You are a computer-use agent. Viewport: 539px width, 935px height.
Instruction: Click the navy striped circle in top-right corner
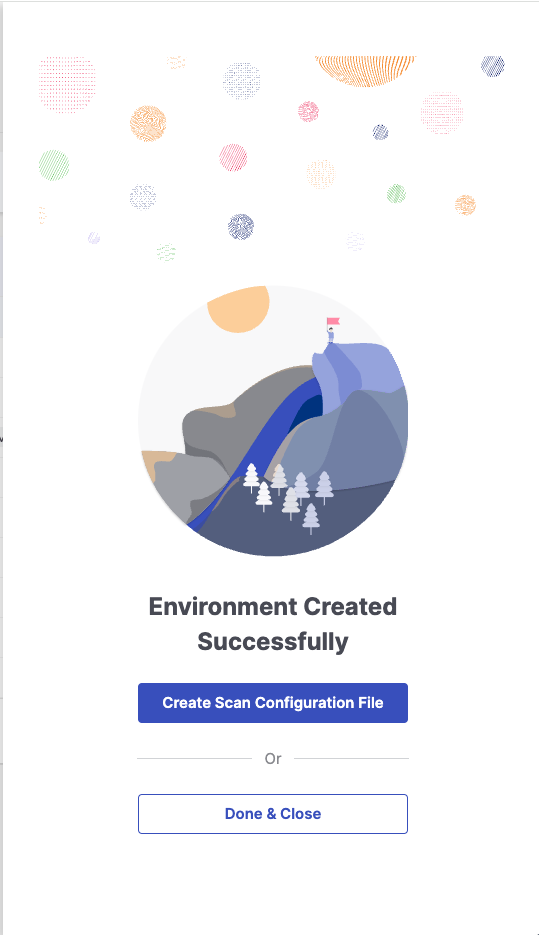tap(493, 66)
